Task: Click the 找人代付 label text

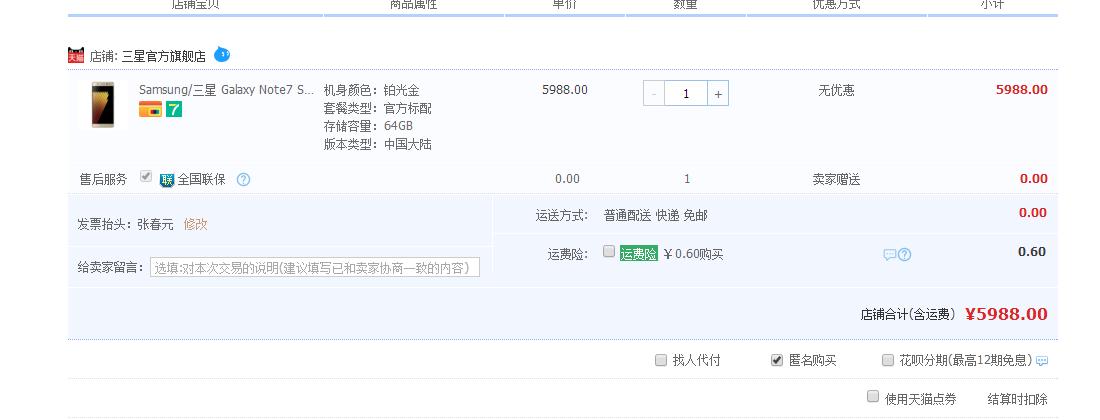Action: [x=697, y=361]
